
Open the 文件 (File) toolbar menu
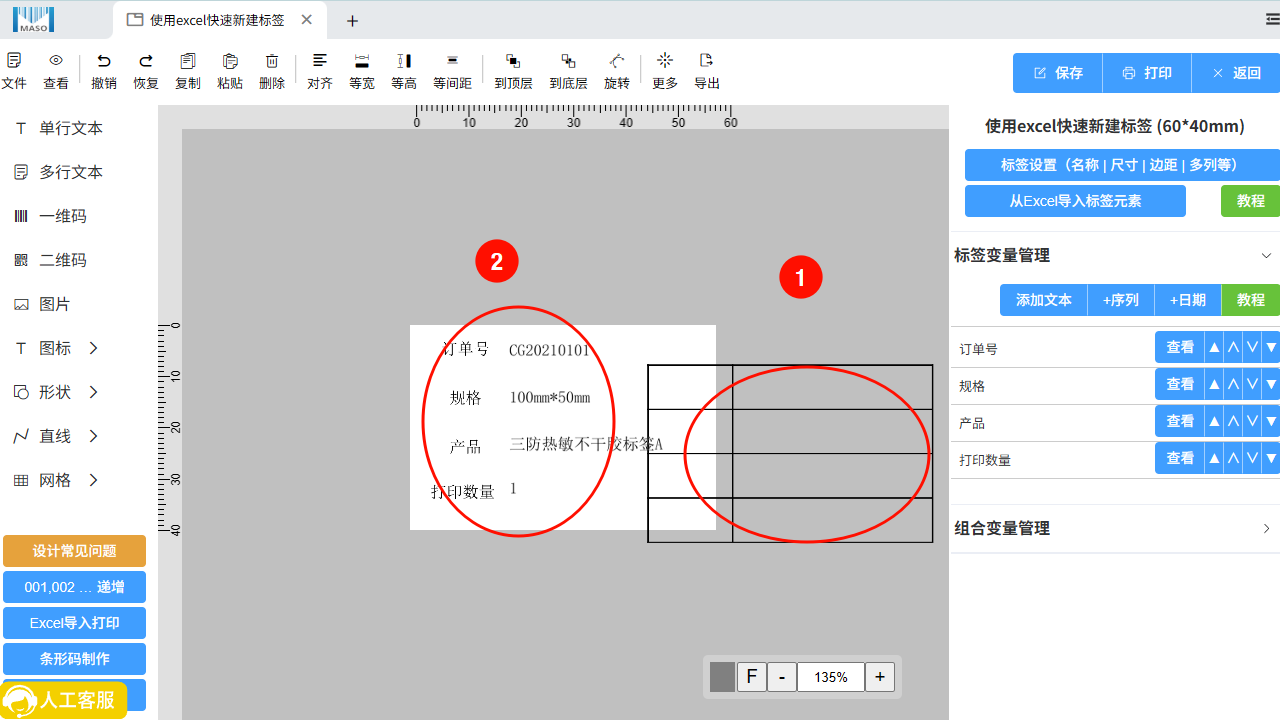[14, 72]
